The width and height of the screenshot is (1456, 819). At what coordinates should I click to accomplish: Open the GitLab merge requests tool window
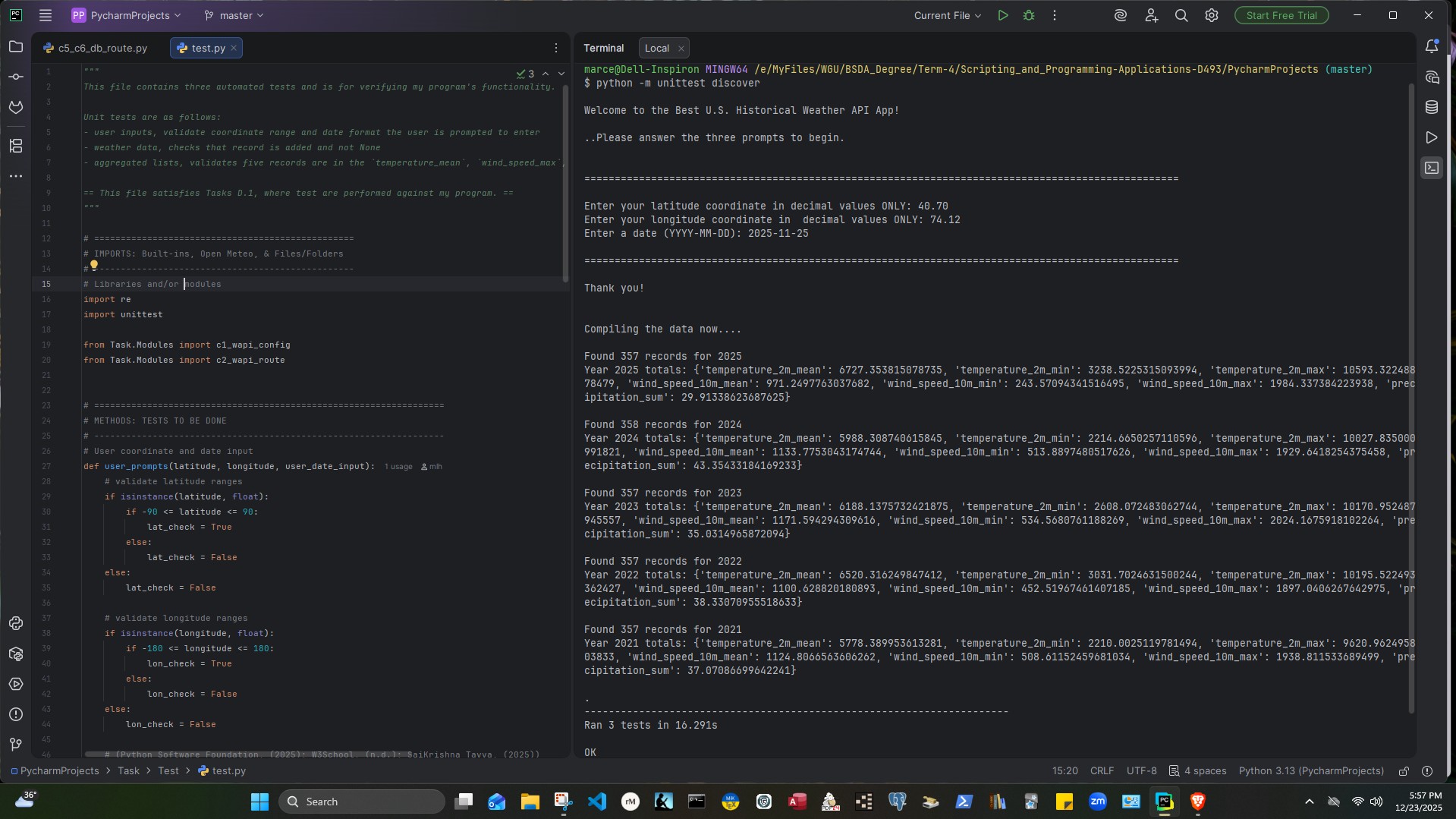coord(16,108)
